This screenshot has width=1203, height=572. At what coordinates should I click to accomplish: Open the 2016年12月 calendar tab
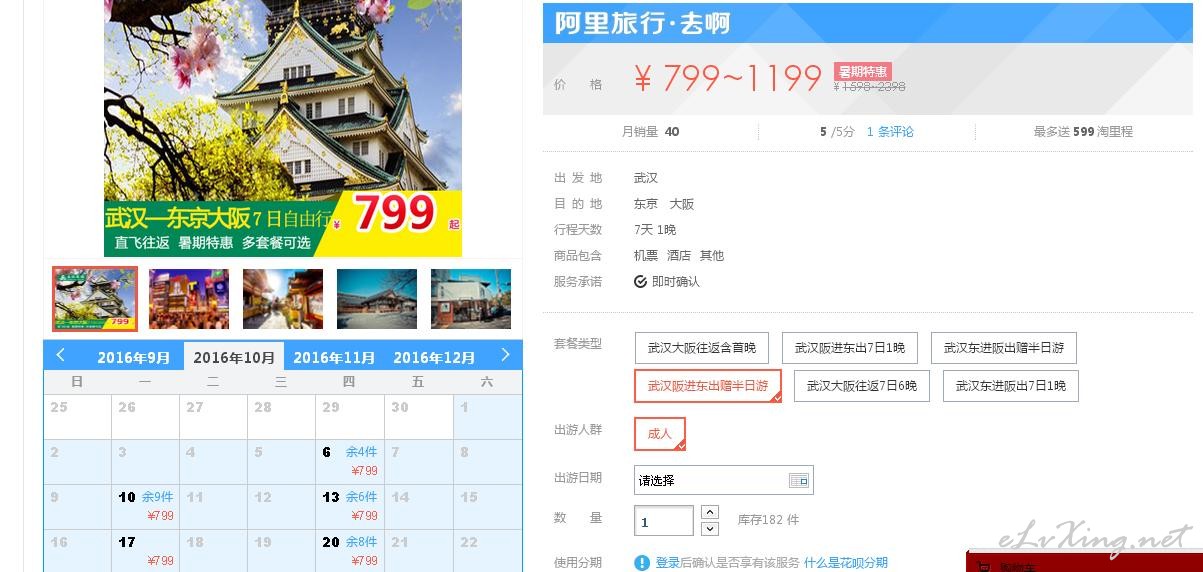434,357
